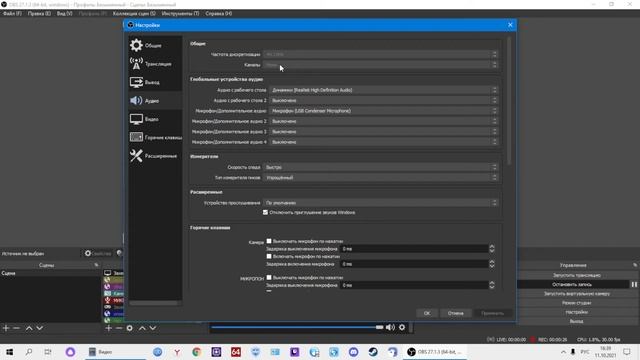Viewport: 640px width, 360px height.
Task: Open Google Chrome from the taskbar
Action: tap(196, 351)
